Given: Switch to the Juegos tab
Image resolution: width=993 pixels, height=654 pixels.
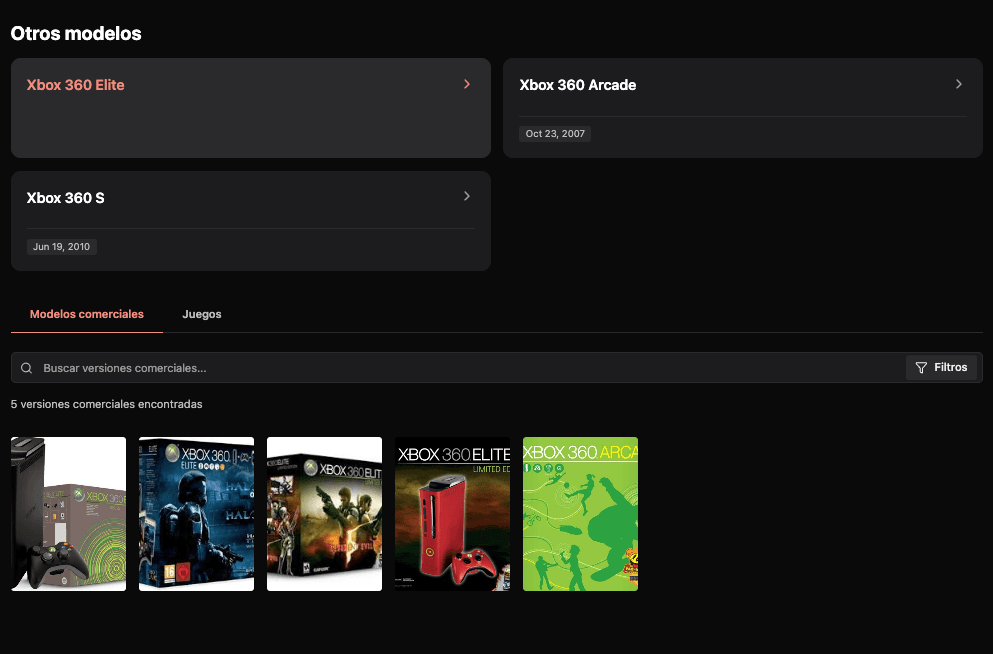Looking at the screenshot, I should pos(202,314).
